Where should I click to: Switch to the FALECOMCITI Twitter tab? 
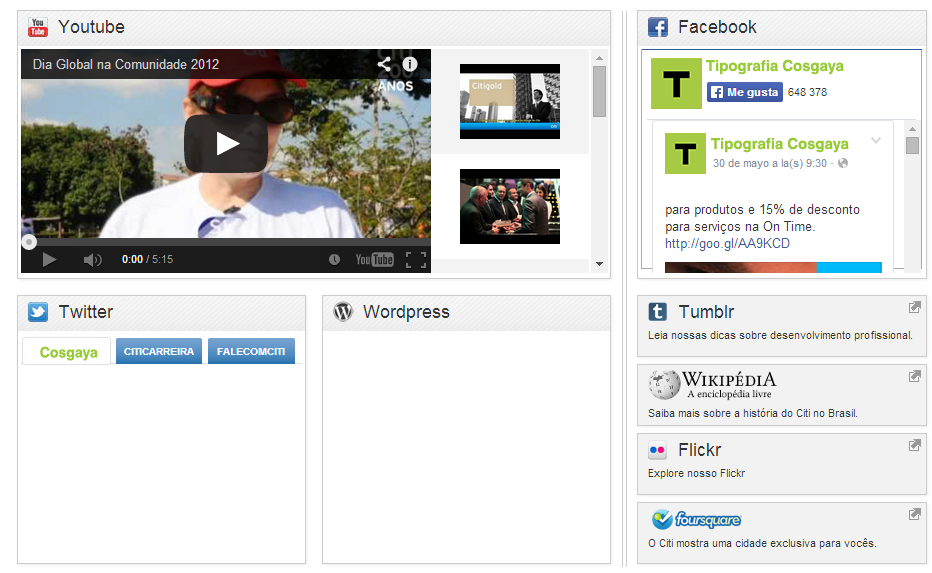coord(251,352)
